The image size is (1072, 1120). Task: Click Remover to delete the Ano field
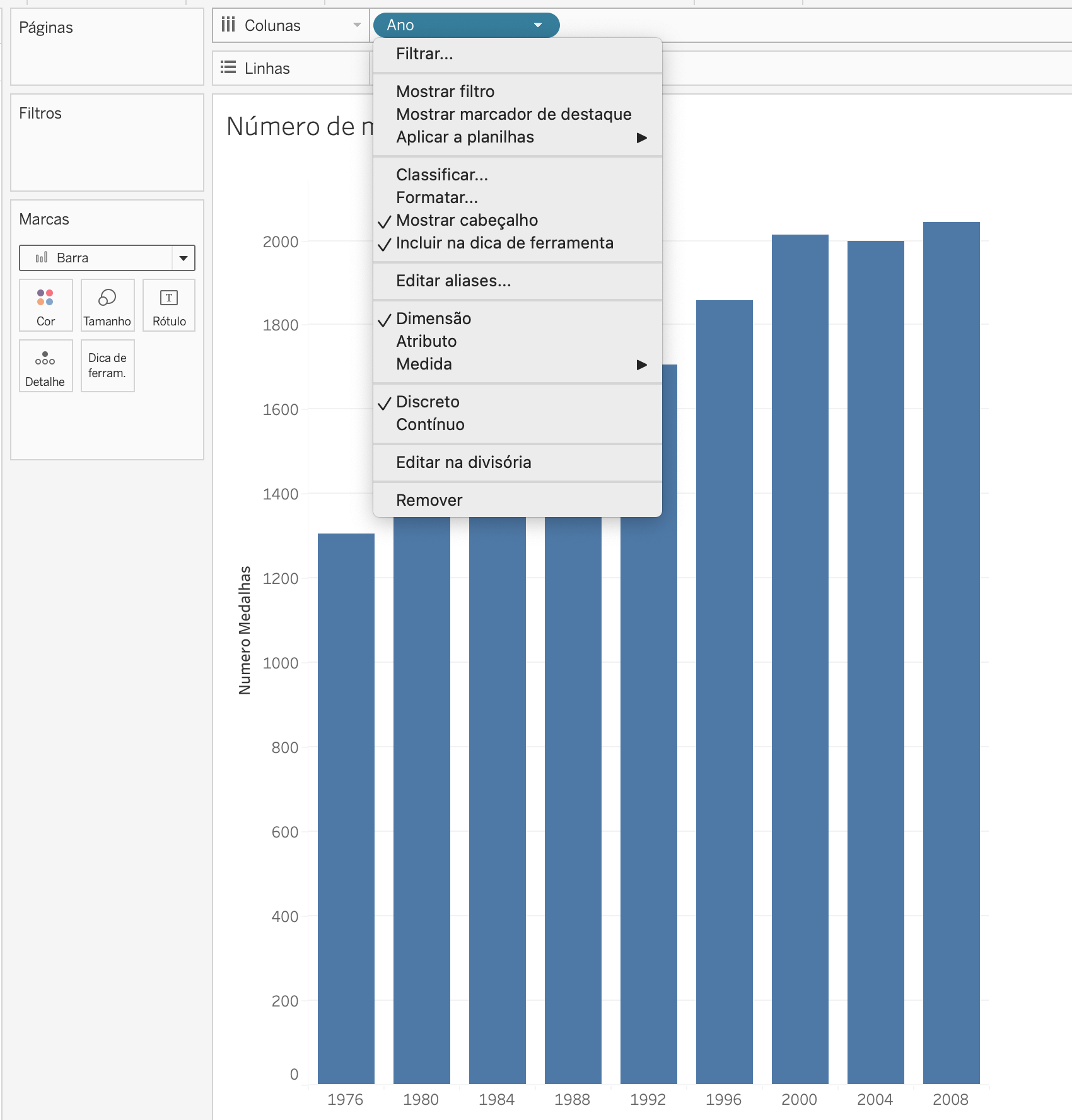pos(429,499)
